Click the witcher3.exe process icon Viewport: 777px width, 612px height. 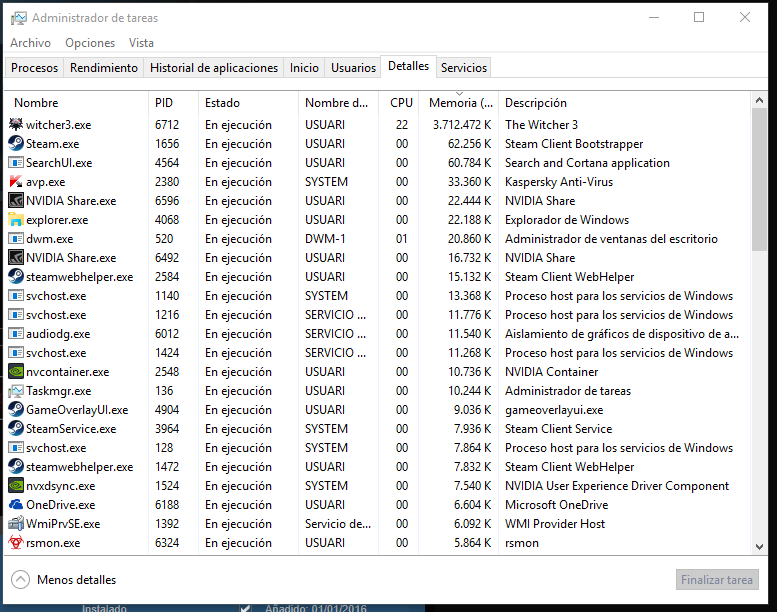point(16,124)
